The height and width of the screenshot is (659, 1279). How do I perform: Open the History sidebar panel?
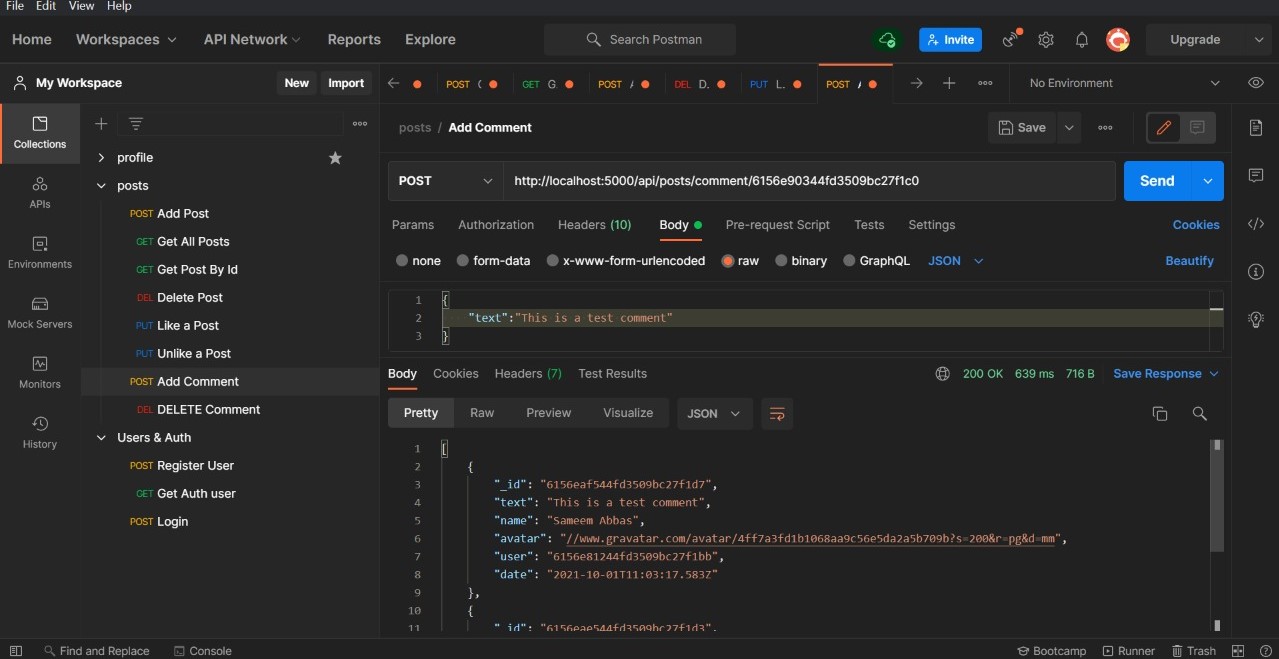click(x=40, y=433)
